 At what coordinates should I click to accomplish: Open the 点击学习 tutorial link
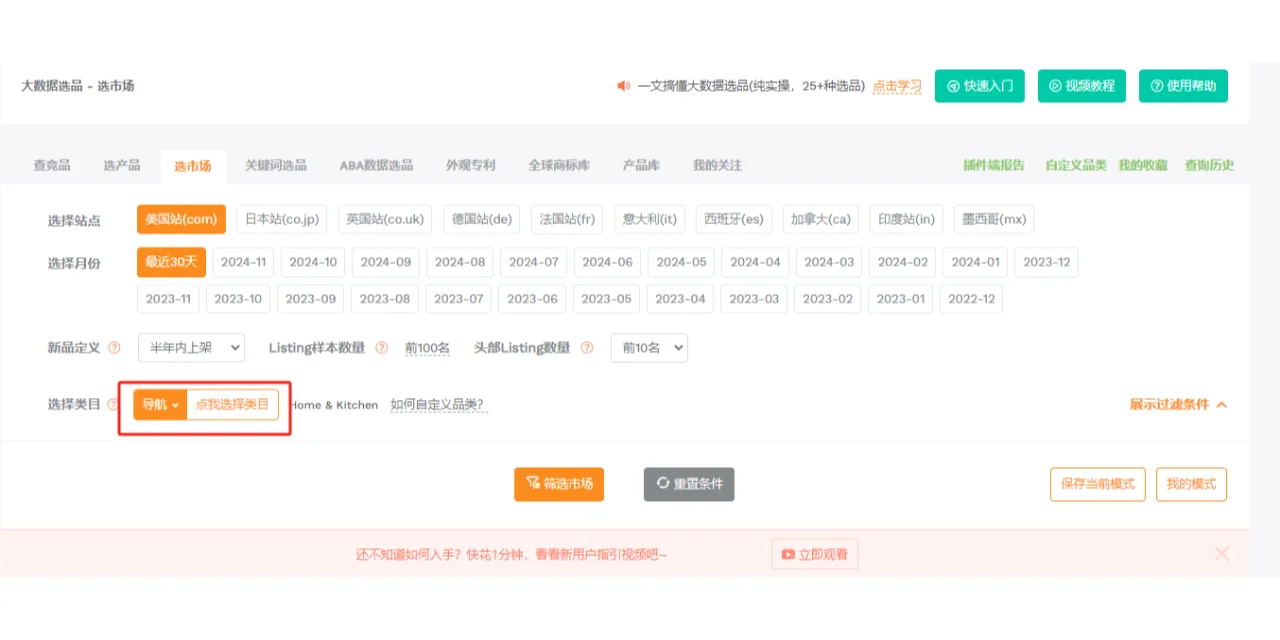[897, 86]
